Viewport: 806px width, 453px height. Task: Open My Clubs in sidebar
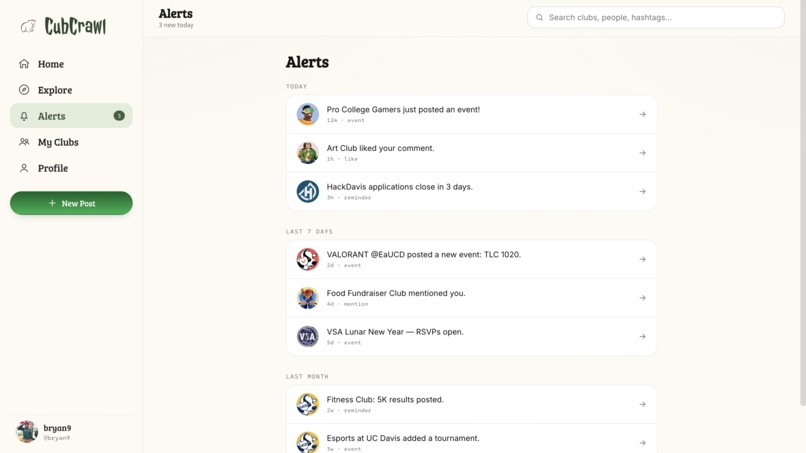71,142
